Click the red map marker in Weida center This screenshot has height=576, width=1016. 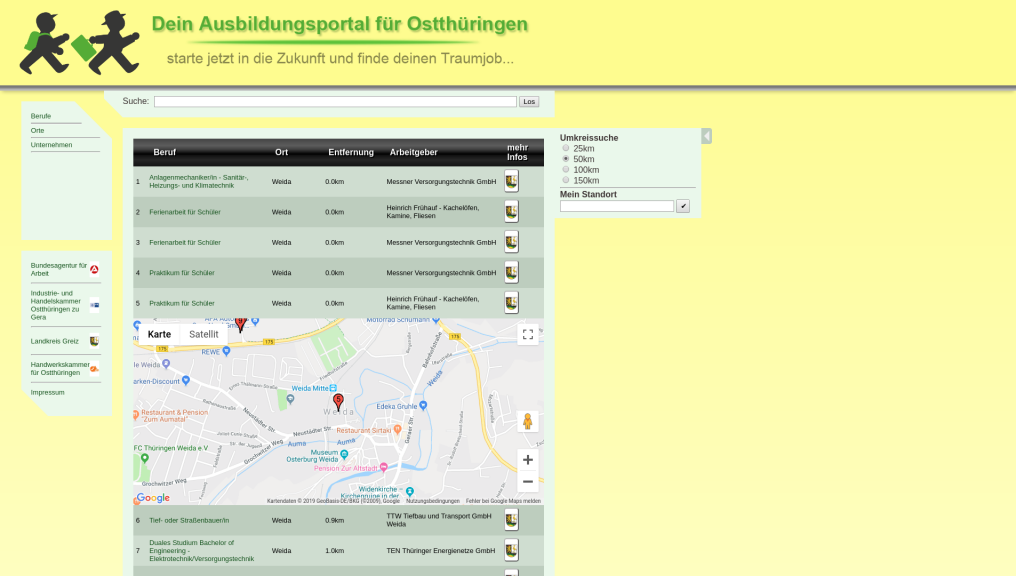pos(338,401)
